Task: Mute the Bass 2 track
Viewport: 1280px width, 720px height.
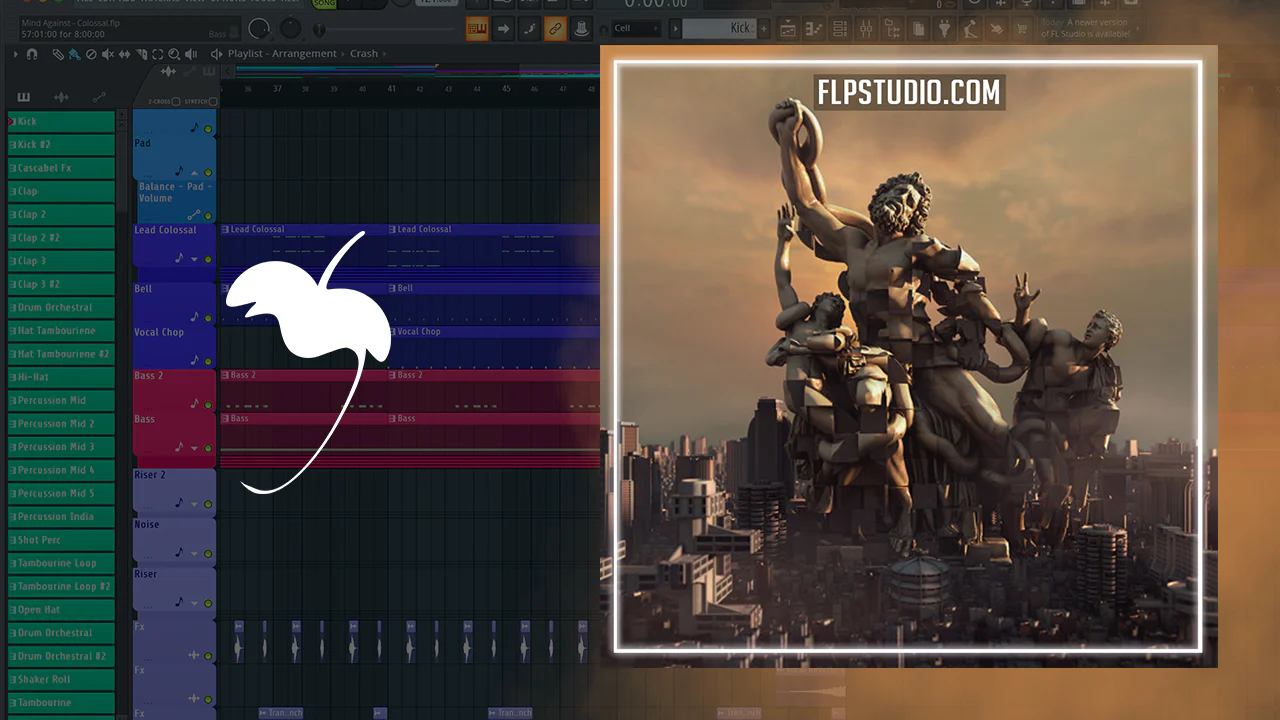Action: point(208,405)
